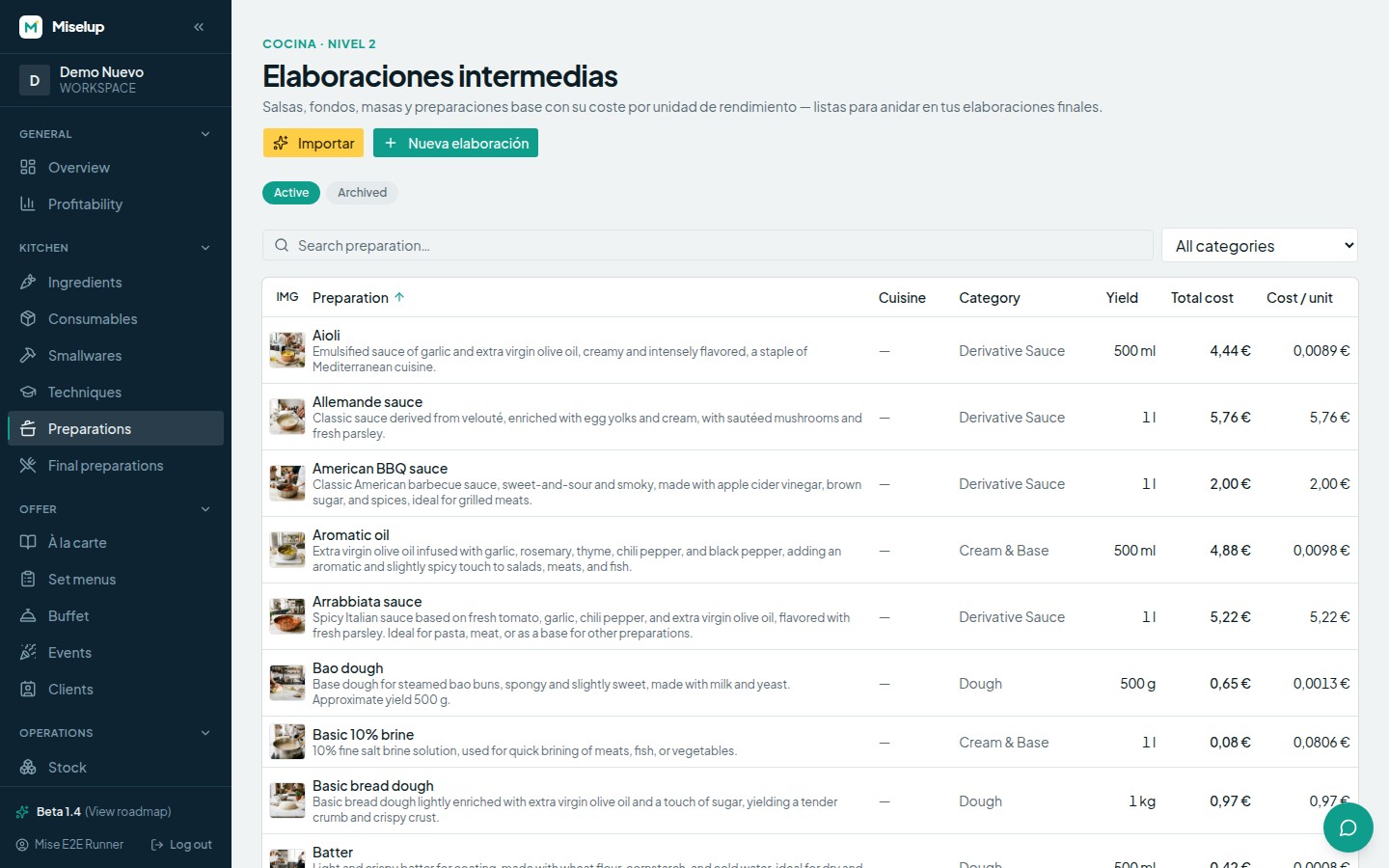
Task: Open Overview in the sidebar
Action: tap(116, 168)
